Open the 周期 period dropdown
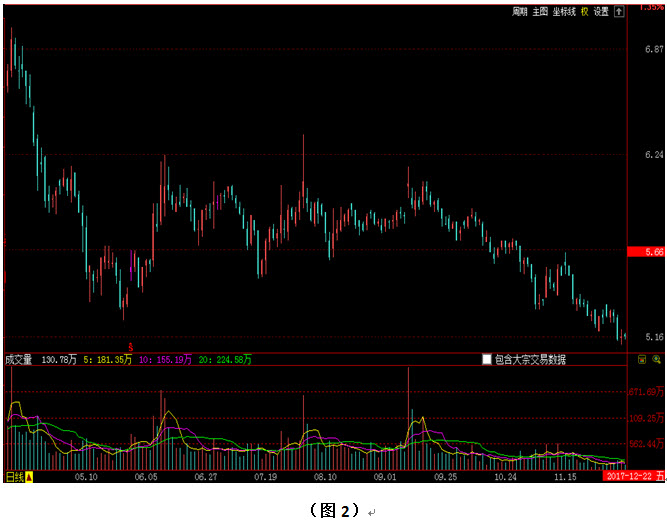The height and width of the screenshot is (532, 667). [x=520, y=12]
